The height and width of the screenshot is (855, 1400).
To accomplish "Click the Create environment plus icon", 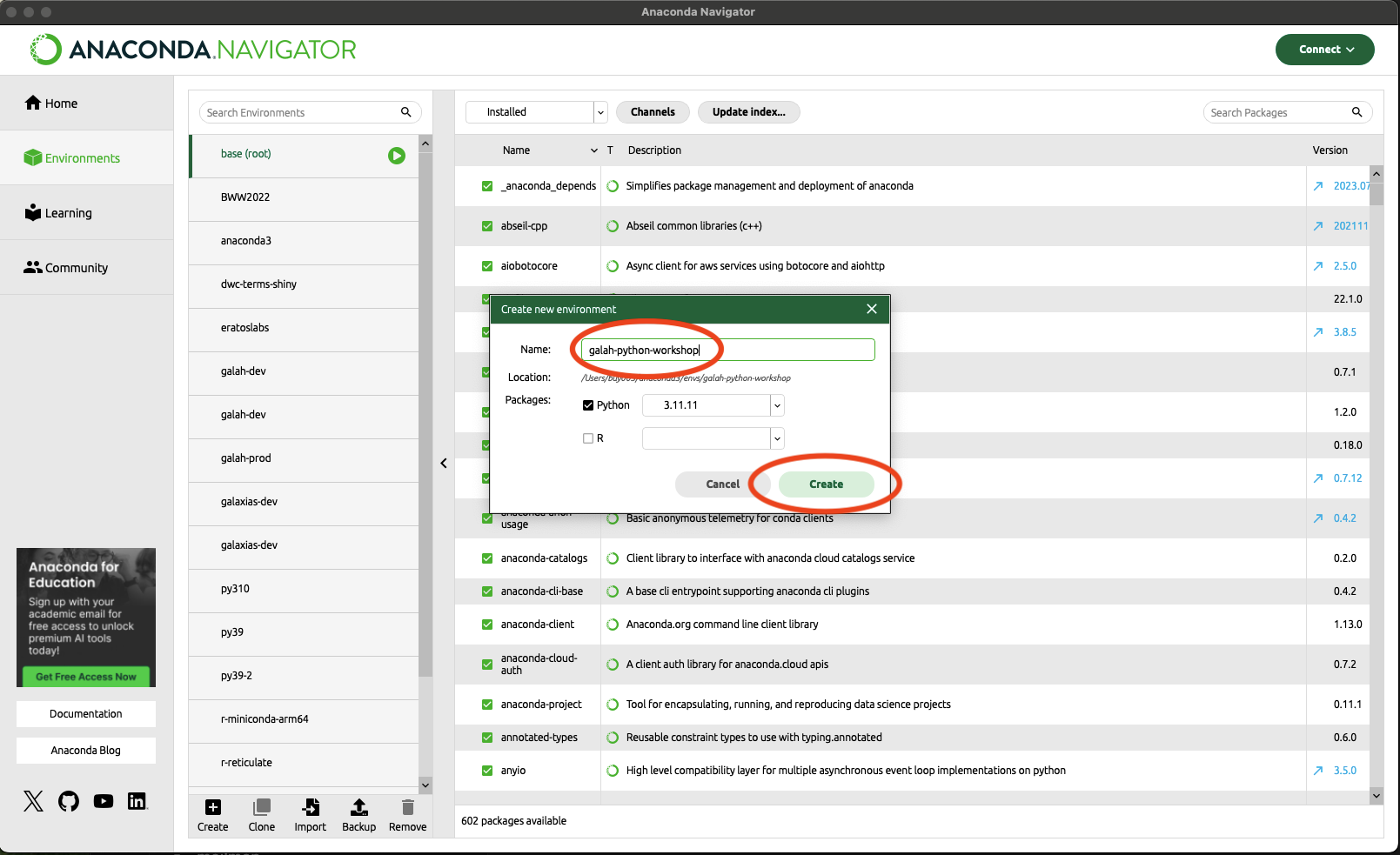I will [213, 808].
